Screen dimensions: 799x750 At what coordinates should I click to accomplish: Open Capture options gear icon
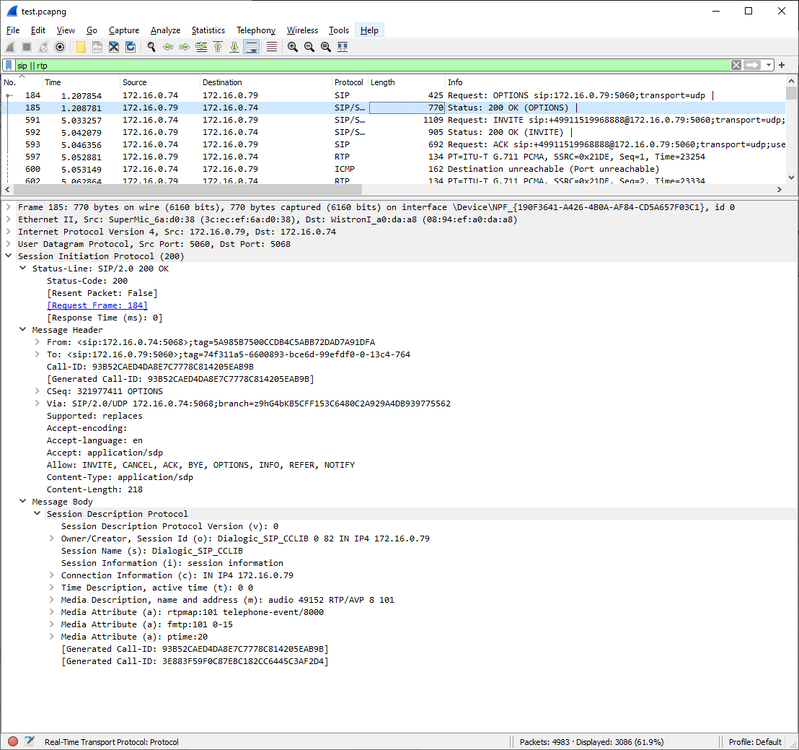tap(60, 47)
